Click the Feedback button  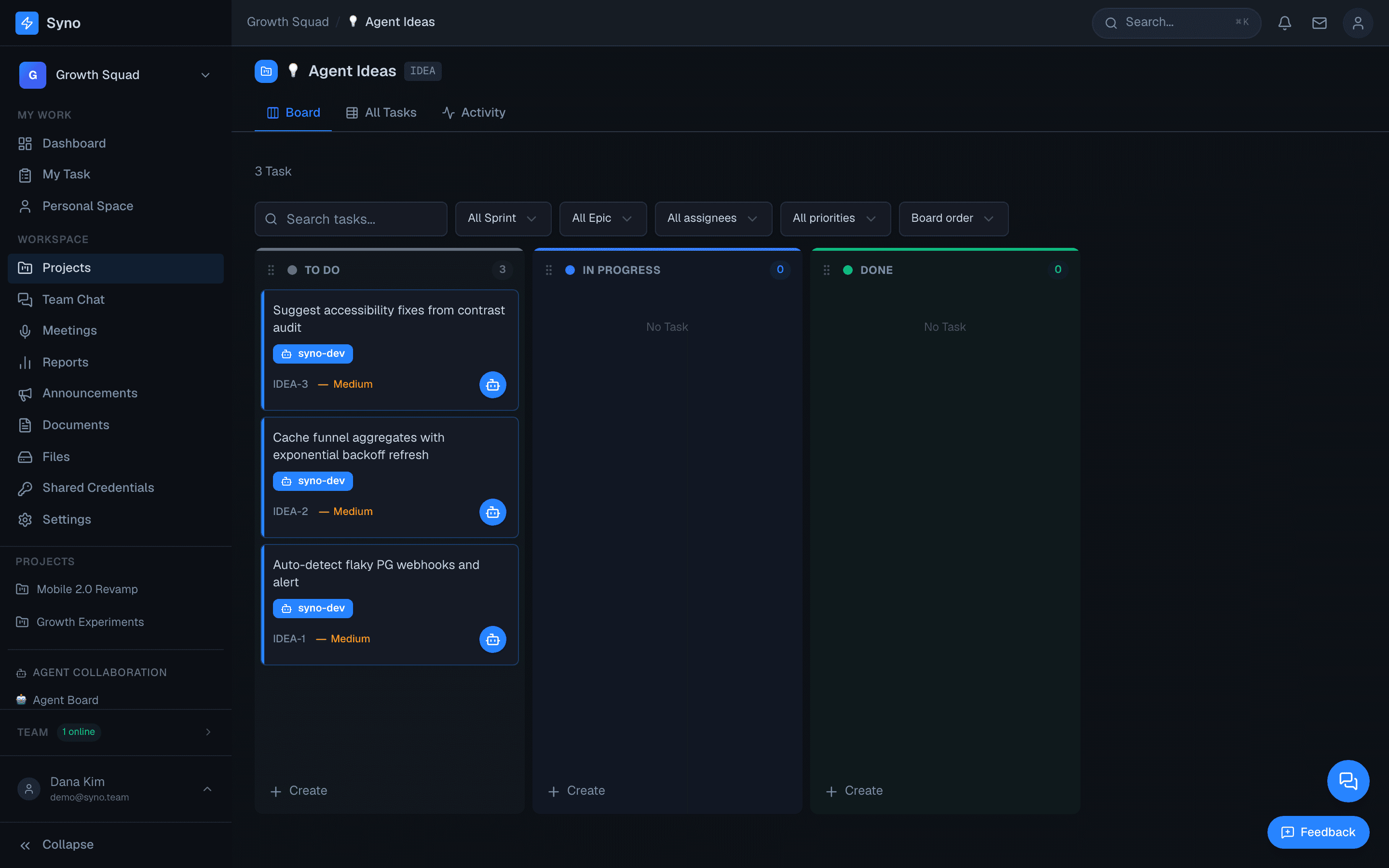click(x=1318, y=832)
